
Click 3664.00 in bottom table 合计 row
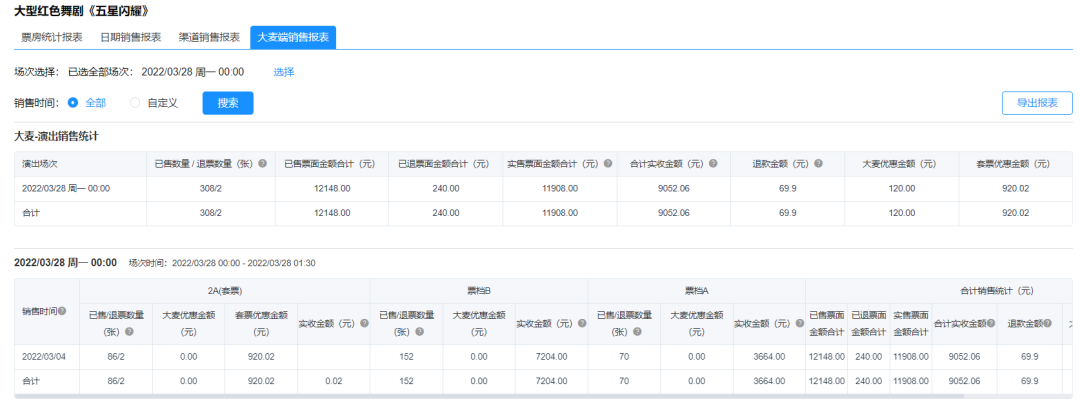(769, 381)
